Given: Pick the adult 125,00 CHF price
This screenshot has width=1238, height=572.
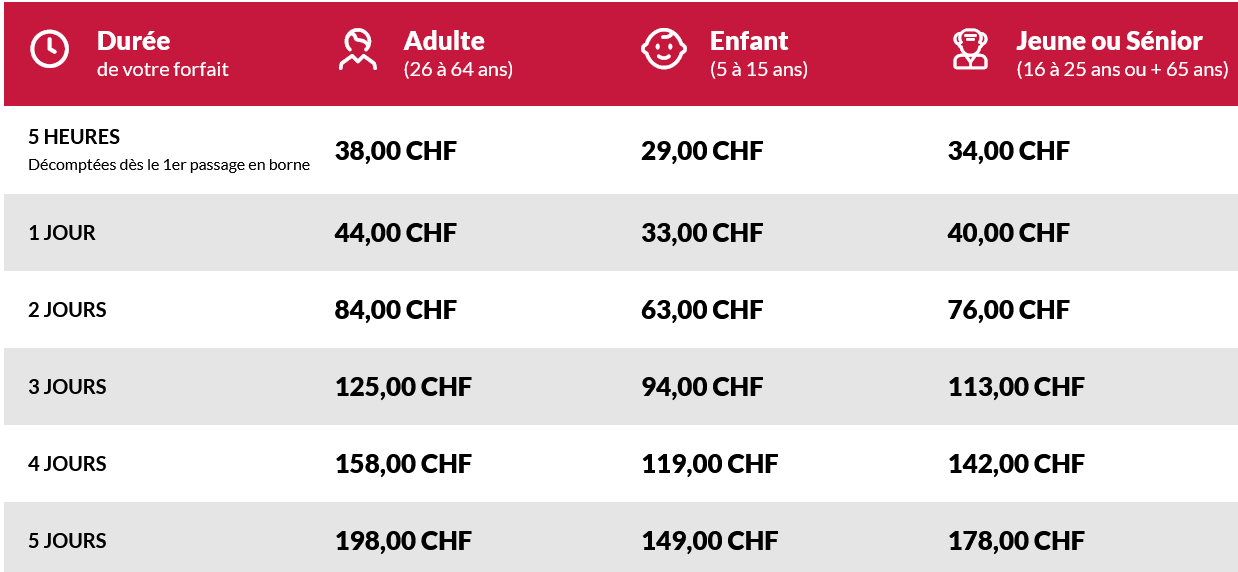Looking at the screenshot, I should 403,387.
